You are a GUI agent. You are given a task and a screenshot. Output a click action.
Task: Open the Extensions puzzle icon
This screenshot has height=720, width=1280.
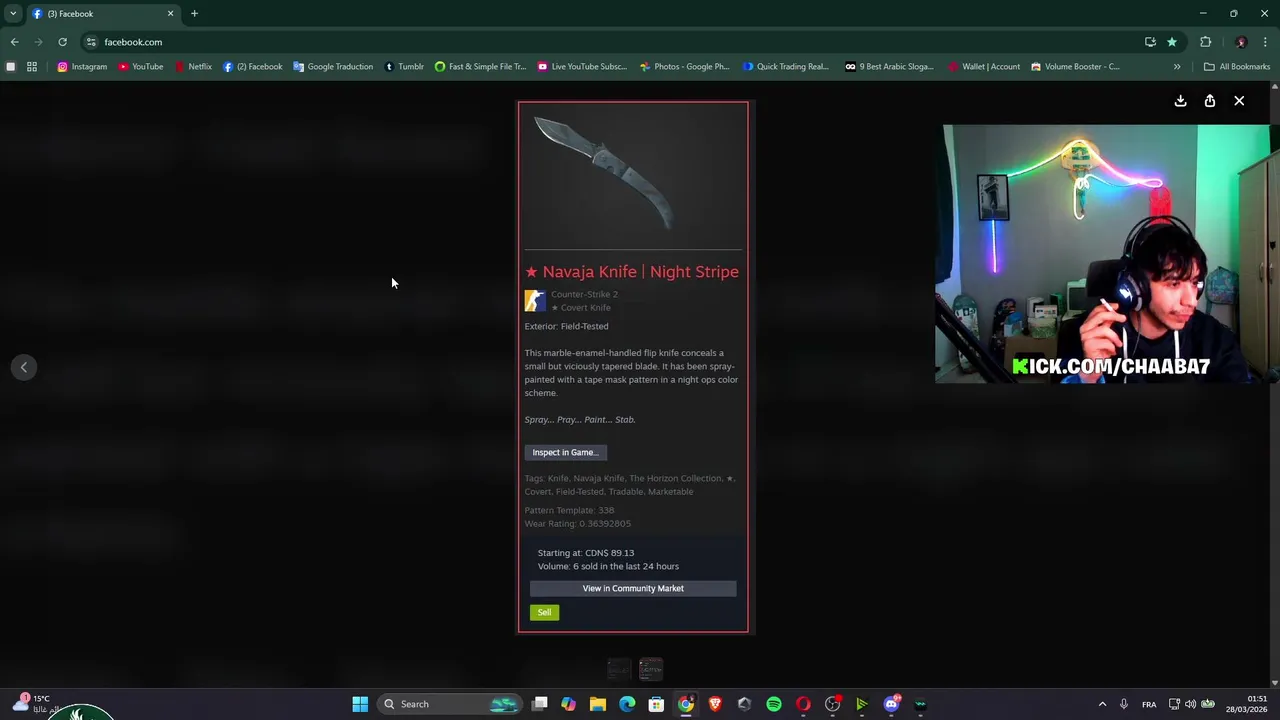point(1205,42)
